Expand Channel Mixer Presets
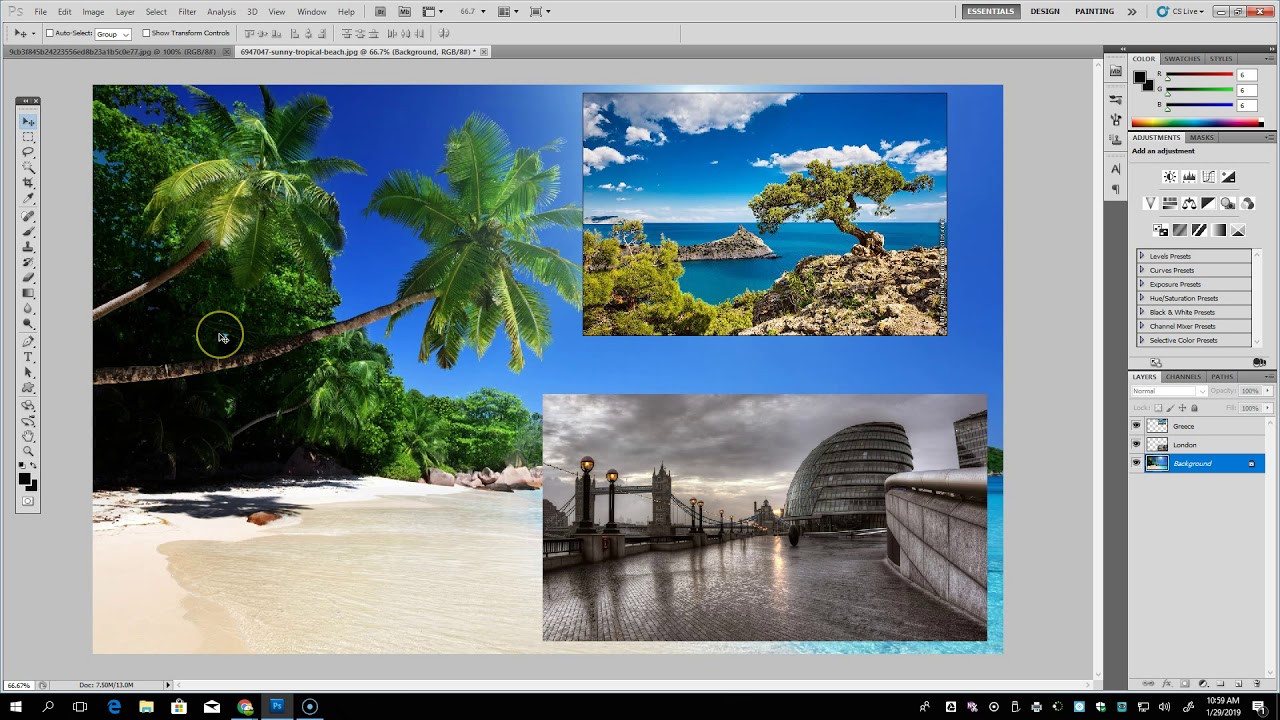Image resolution: width=1280 pixels, height=720 pixels. click(x=1141, y=326)
